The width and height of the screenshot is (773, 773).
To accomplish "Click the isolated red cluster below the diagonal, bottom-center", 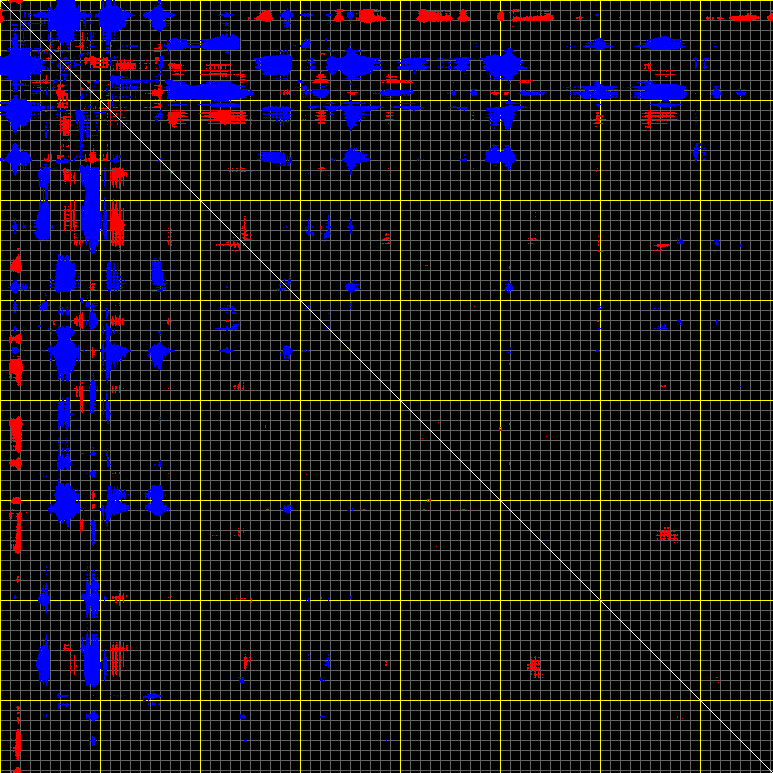I will [x=535, y=666].
